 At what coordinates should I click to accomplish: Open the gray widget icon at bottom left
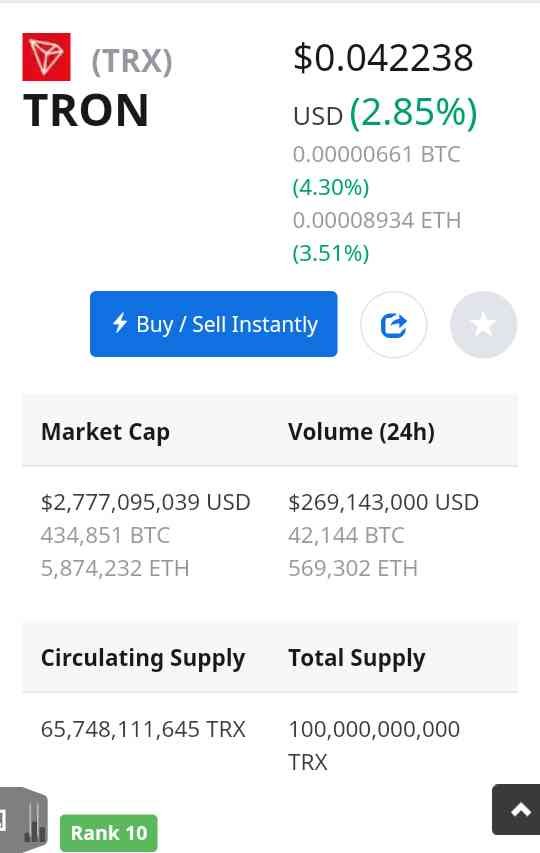pyautogui.click(x=23, y=820)
